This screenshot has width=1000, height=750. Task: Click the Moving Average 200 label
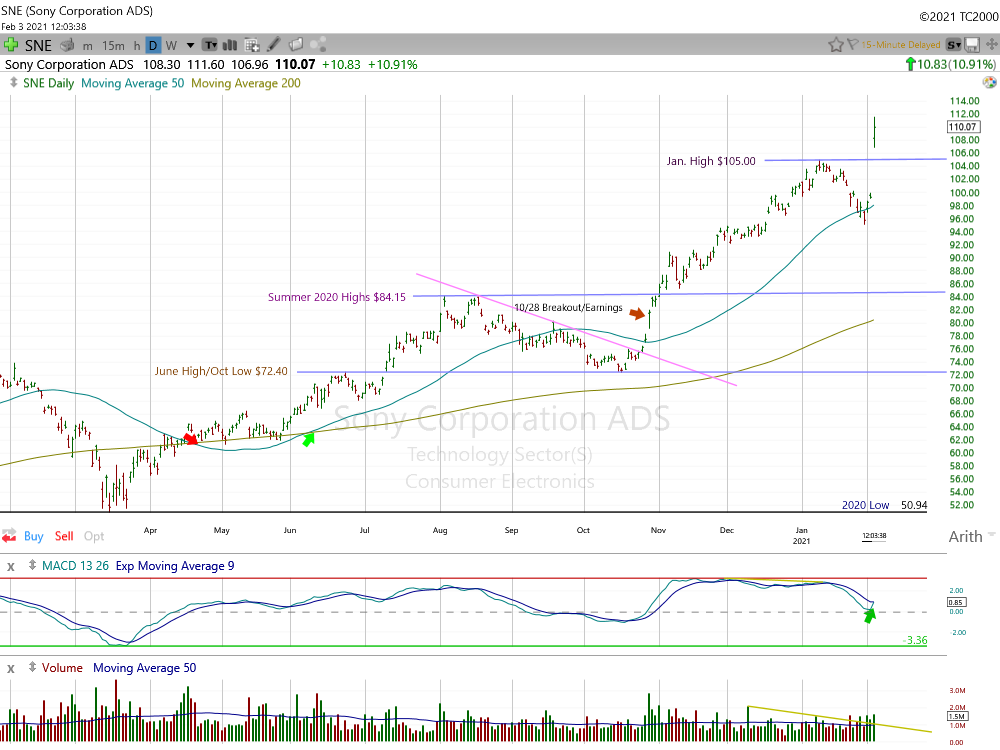(246, 84)
